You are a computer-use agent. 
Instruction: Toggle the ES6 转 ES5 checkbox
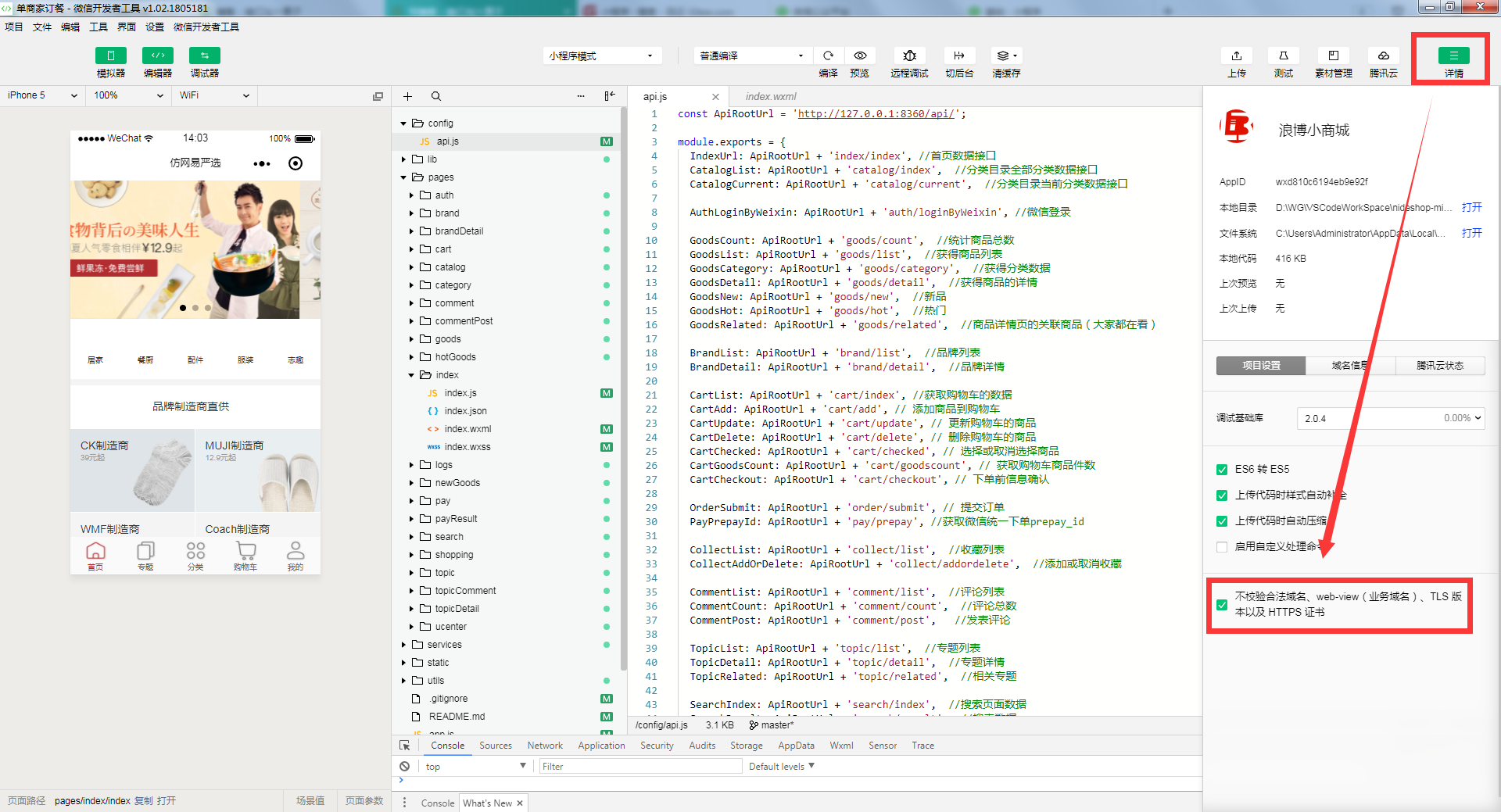[x=1222, y=470]
